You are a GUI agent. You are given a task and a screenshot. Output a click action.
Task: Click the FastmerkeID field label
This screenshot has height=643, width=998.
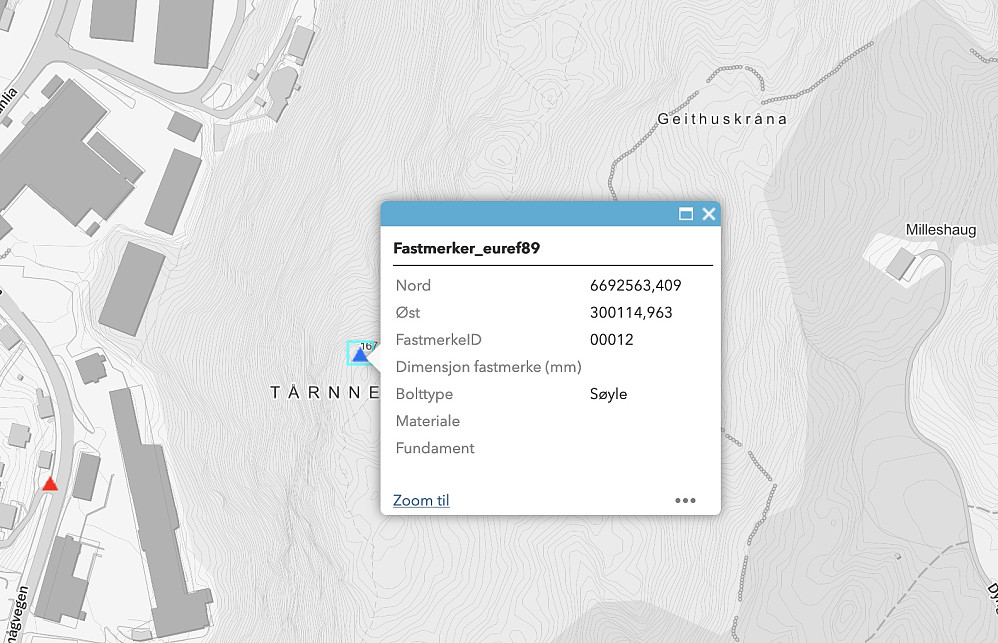439,339
